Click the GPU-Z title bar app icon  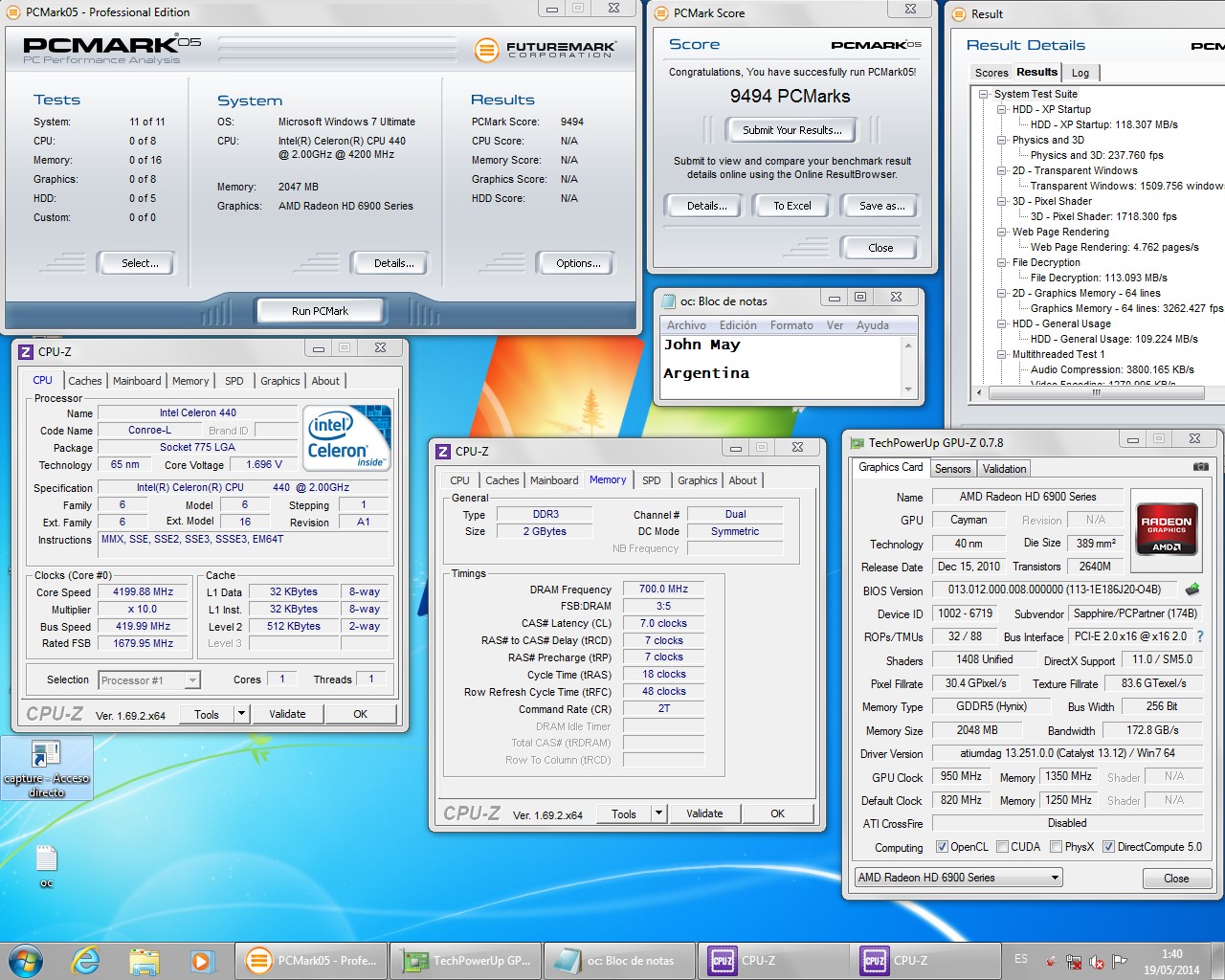(856, 442)
